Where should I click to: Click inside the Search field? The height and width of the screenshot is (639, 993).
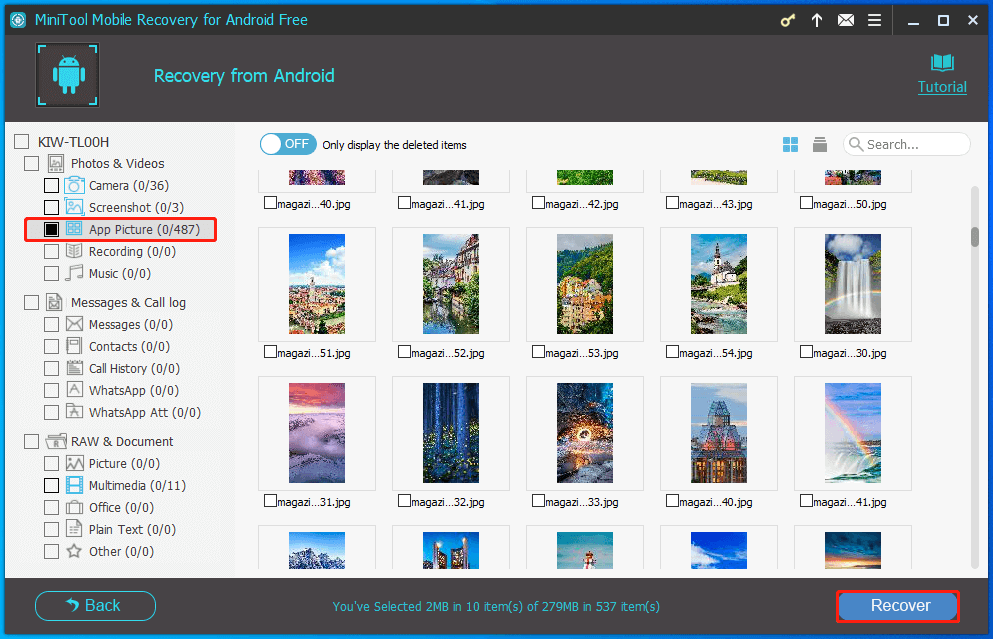coord(905,144)
